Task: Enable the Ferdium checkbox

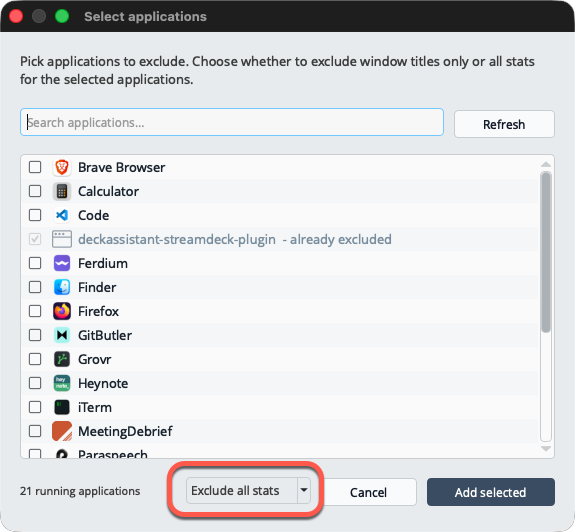Action: [35, 263]
